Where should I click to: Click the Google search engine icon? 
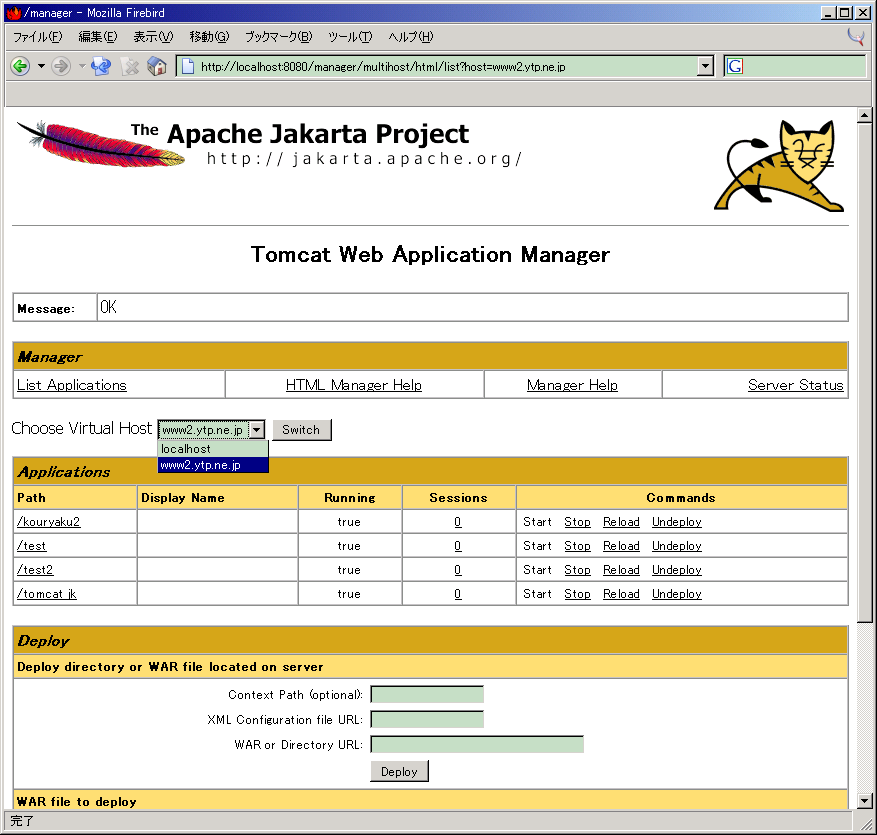coord(735,67)
